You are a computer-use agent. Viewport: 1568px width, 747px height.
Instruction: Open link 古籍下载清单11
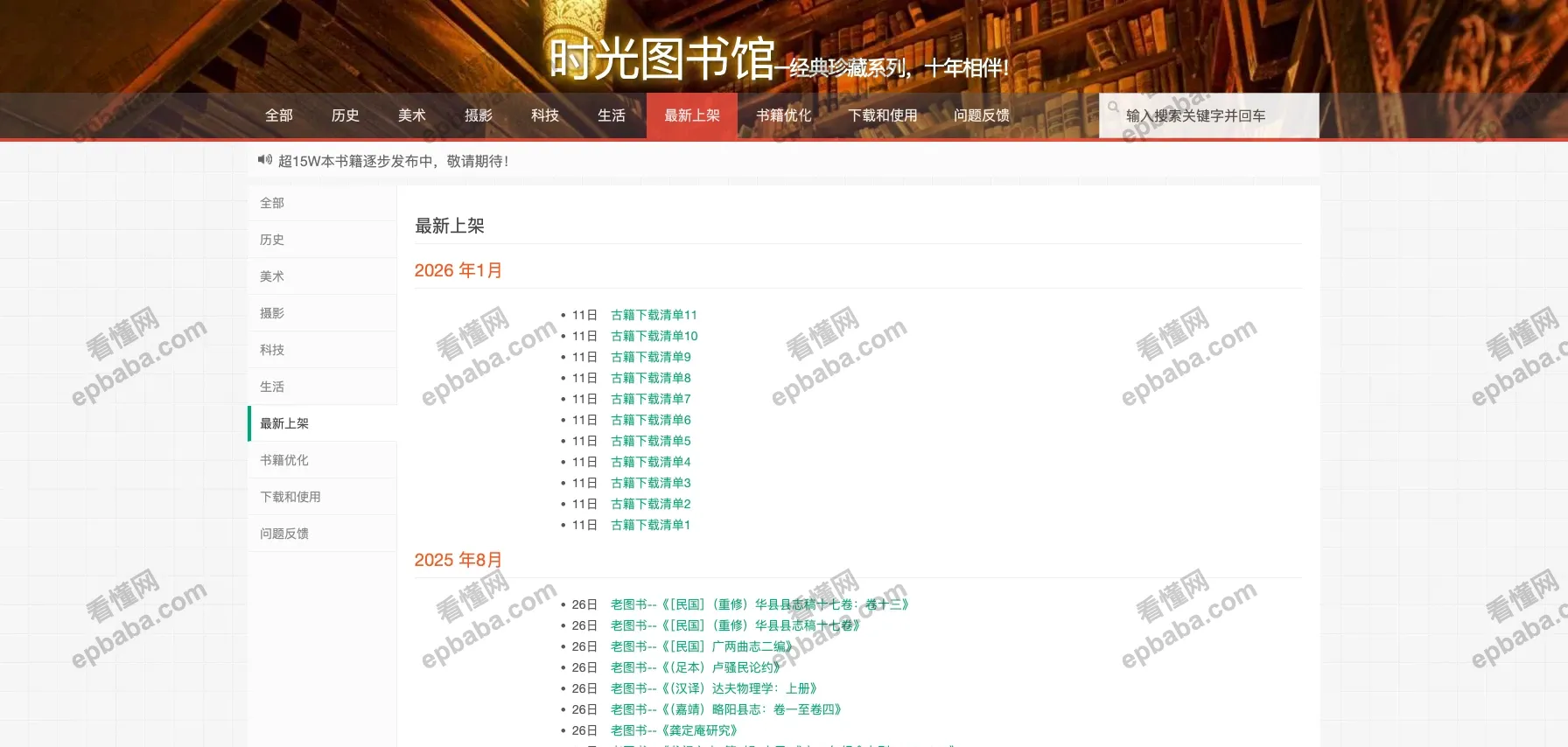[x=654, y=315]
